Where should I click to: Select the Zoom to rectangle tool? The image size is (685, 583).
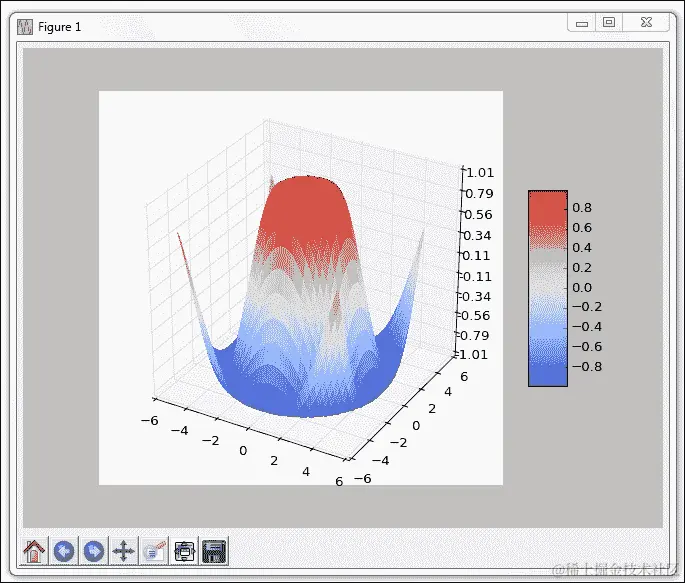coord(154,551)
